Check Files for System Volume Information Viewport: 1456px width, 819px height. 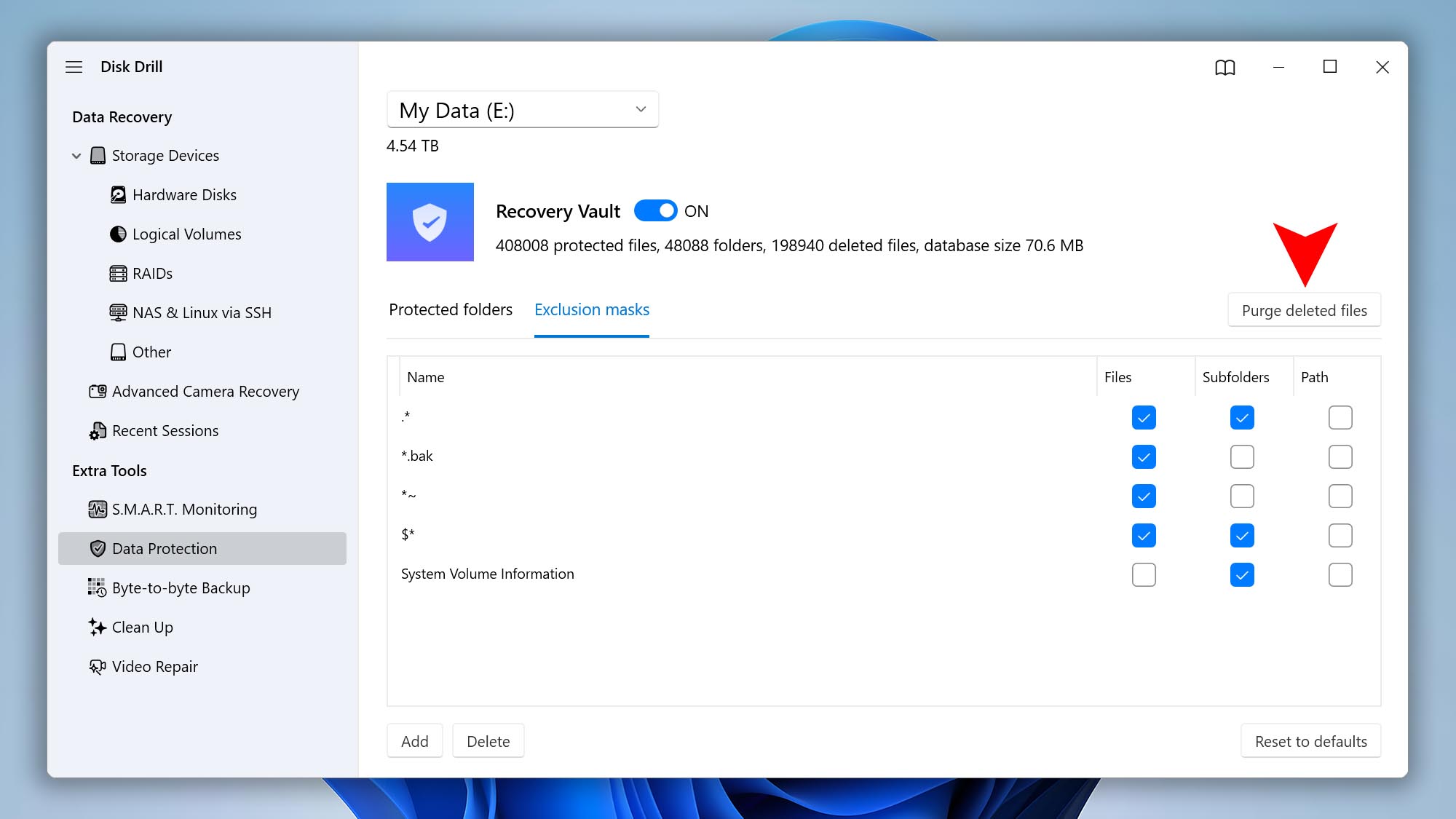[x=1144, y=575]
